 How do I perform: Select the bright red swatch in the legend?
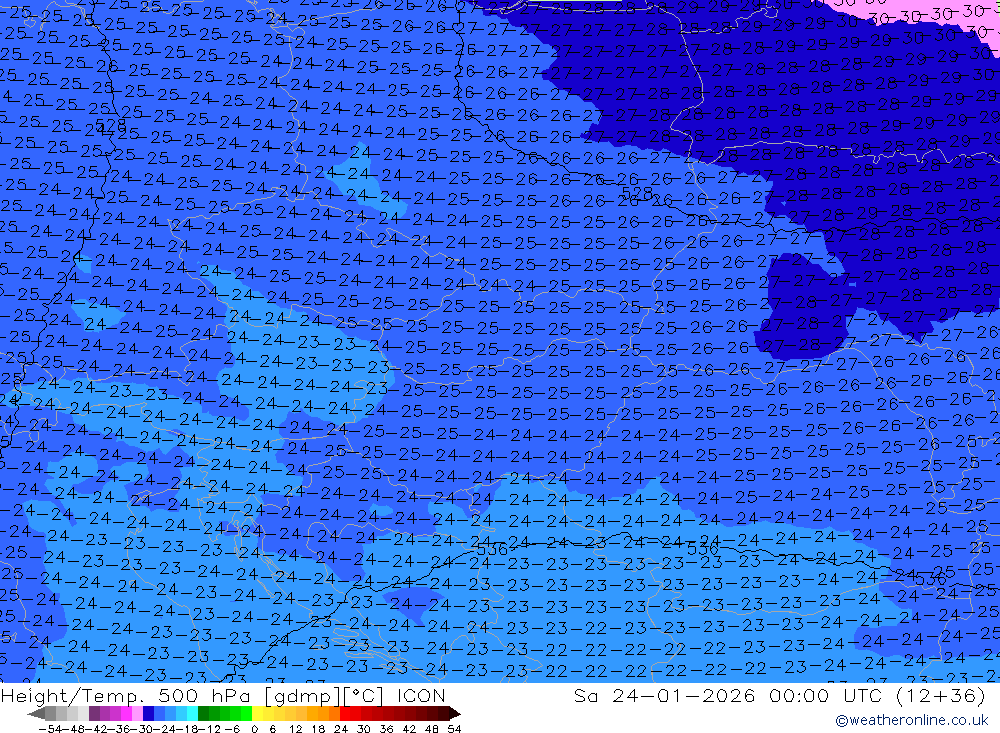[345, 714]
